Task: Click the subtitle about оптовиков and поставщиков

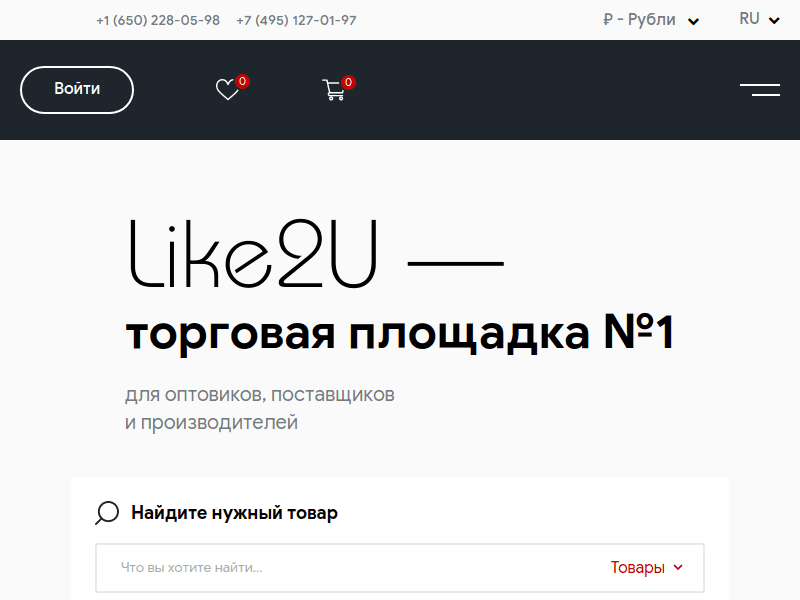Action: (259, 394)
